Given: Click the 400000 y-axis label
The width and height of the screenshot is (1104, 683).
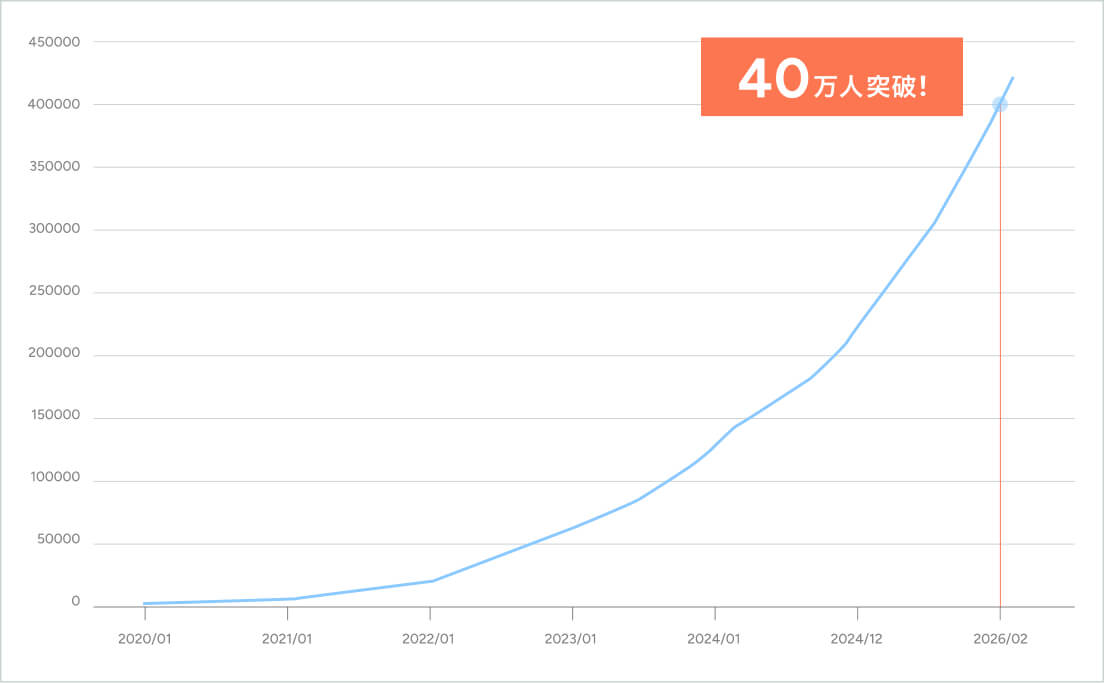Looking at the screenshot, I should tap(54, 104).
